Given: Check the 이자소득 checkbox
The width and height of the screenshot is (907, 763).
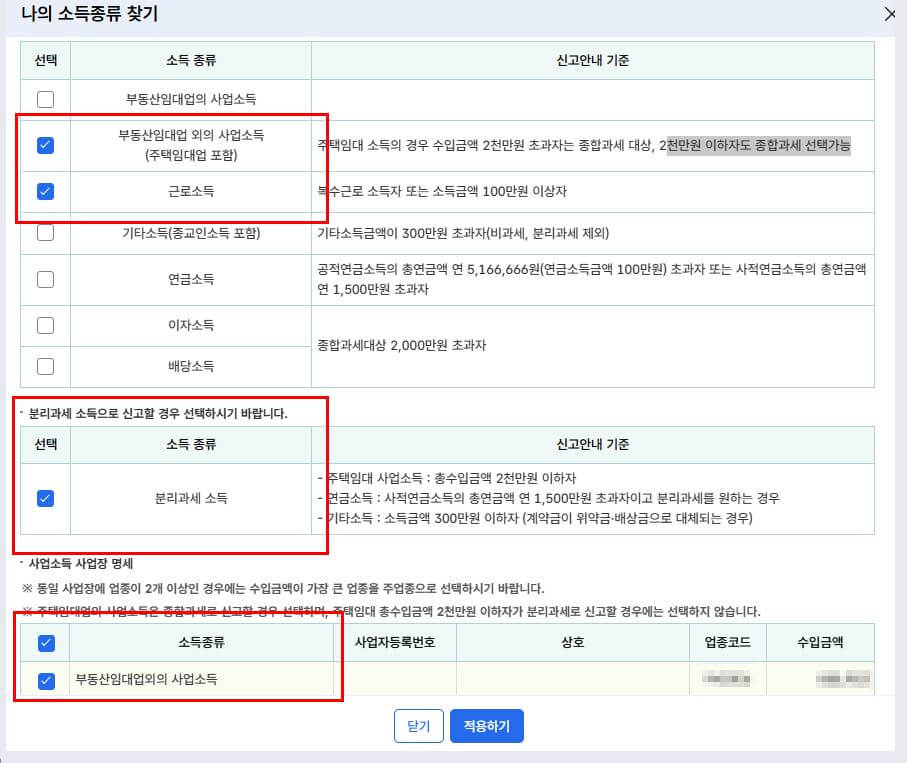Looking at the screenshot, I should tap(45, 324).
